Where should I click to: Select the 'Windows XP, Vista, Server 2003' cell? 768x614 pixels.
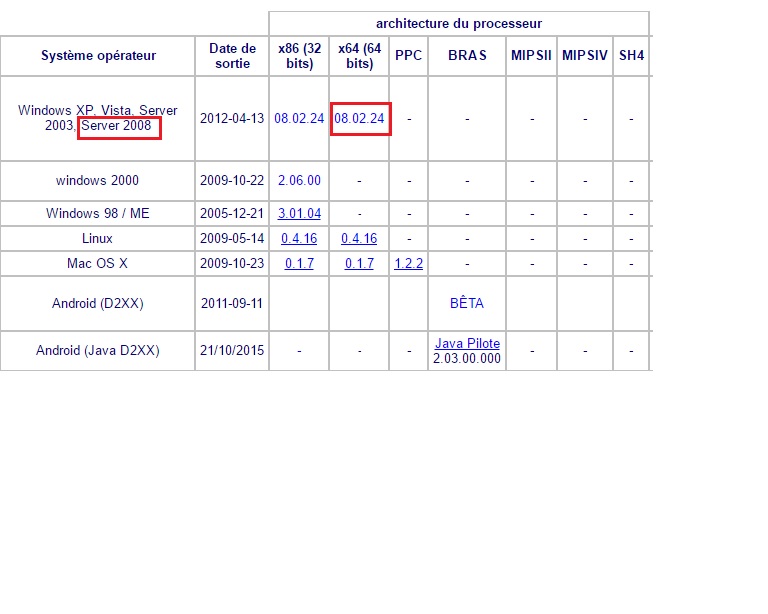click(x=97, y=118)
